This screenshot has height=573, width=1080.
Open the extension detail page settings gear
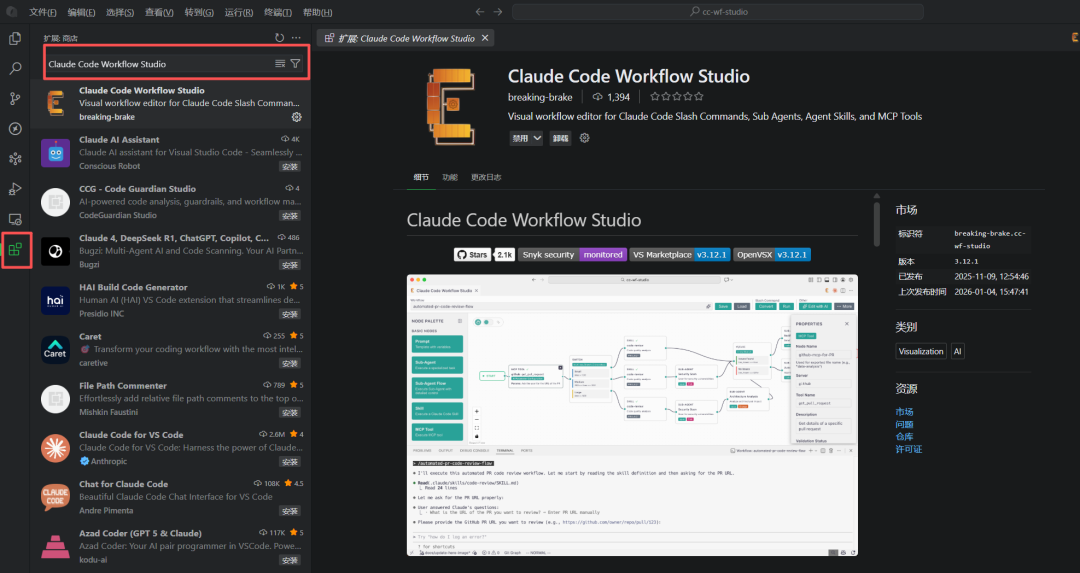[584, 138]
